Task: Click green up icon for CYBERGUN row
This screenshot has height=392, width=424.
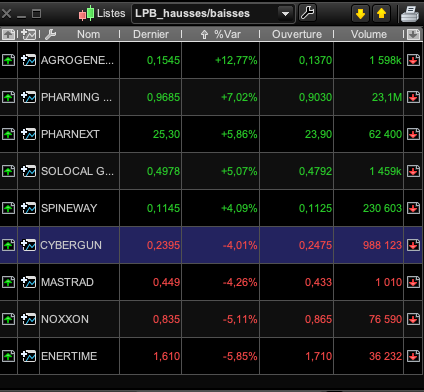Action: [x=9, y=245]
